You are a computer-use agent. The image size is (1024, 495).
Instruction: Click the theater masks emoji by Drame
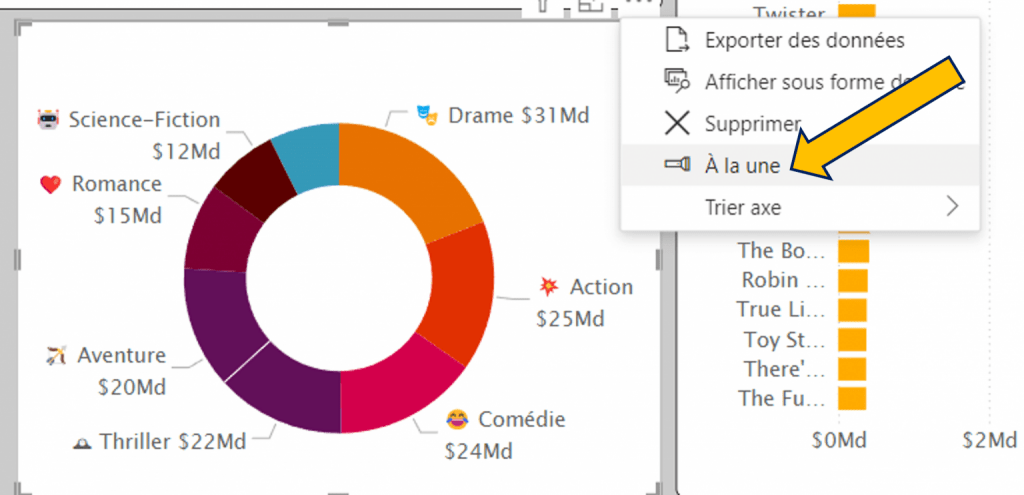tap(427, 116)
